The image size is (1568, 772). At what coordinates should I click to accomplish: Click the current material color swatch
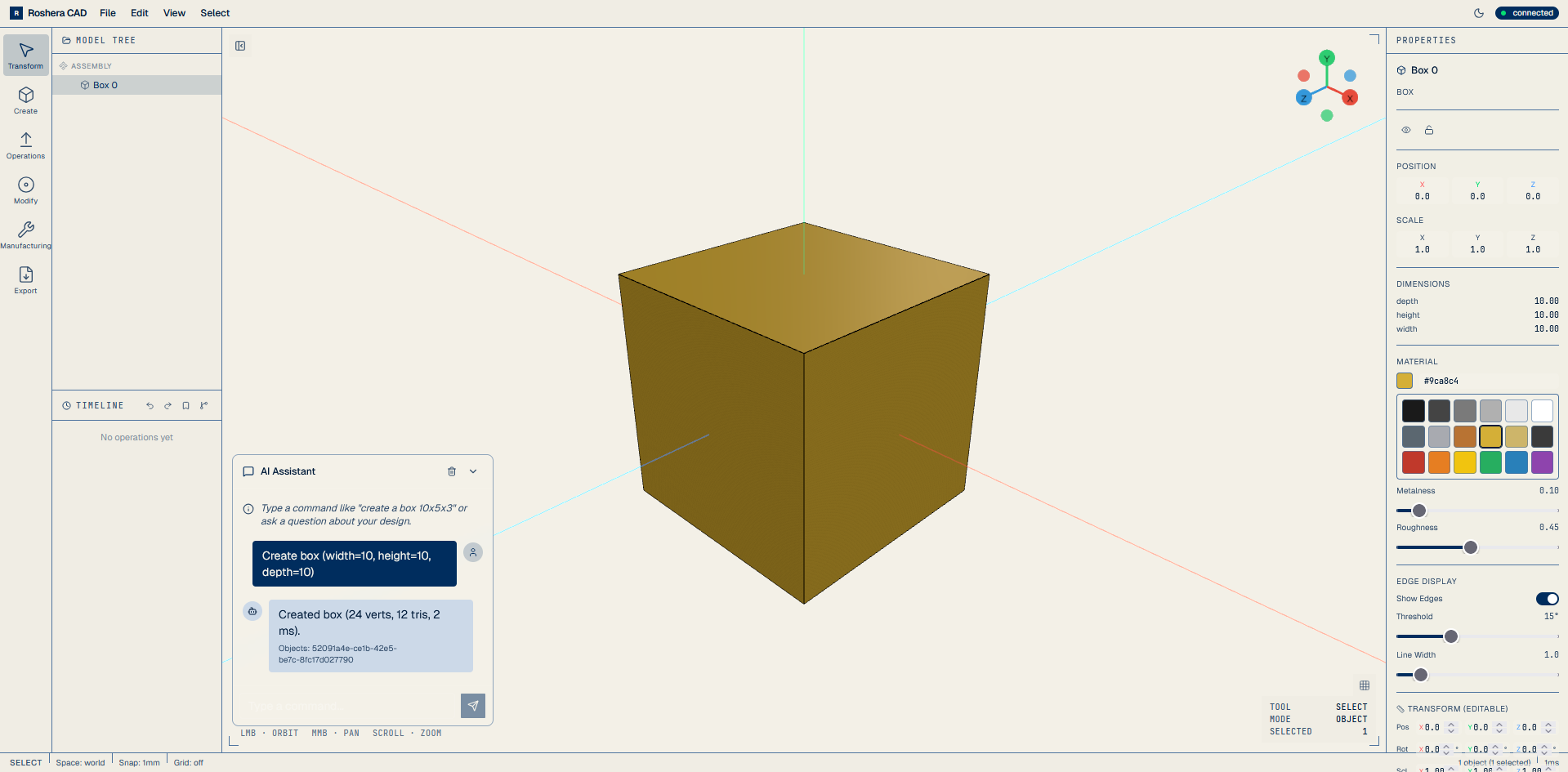(x=1405, y=381)
